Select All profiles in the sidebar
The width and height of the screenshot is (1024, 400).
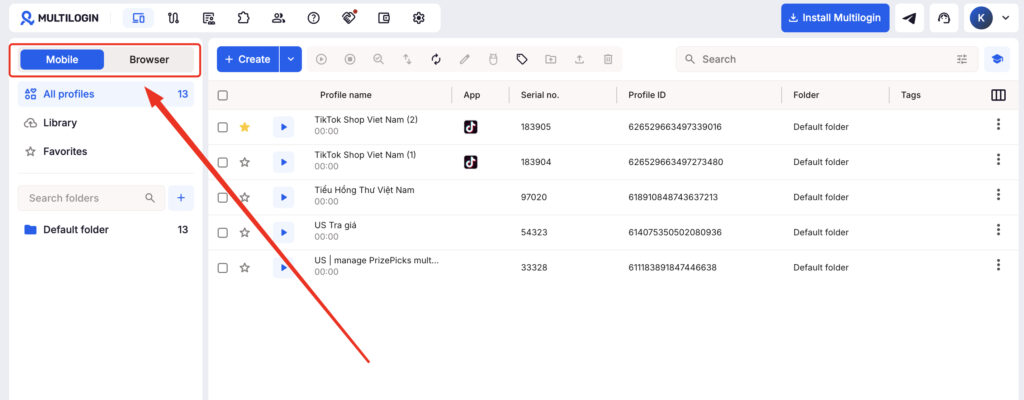pyautogui.click(x=106, y=94)
